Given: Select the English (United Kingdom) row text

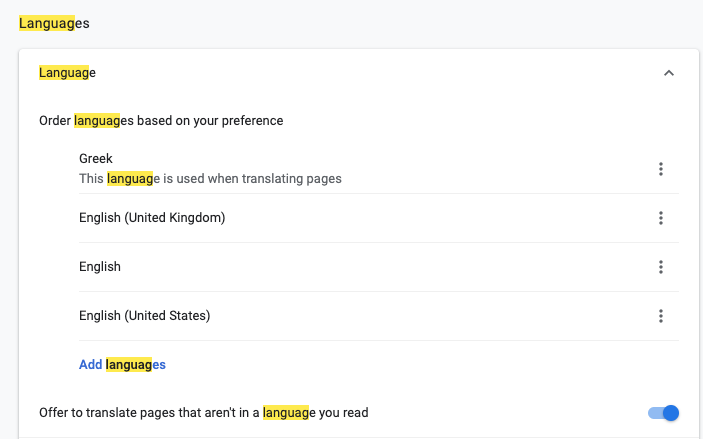Looking at the screenshot, I should [152, 217].
